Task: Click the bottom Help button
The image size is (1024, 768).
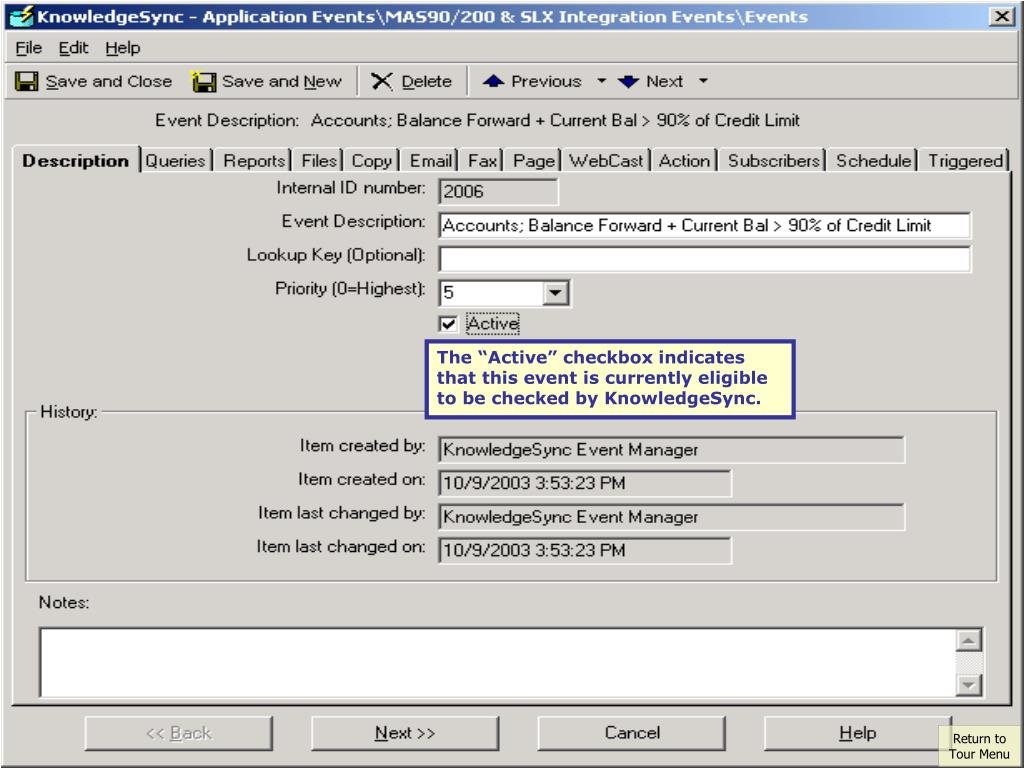Action: pyautogui.click(x=857, y=733)
